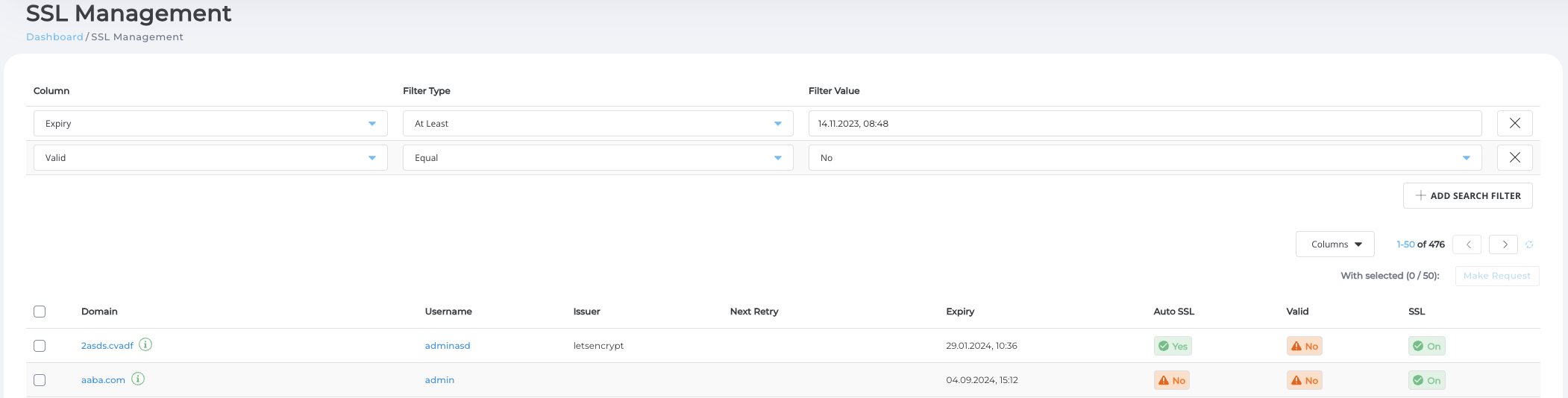Screen dimensions: 1568x398
Task: Open the At Least filter type dropdown
Action: (x=598, y=124)
